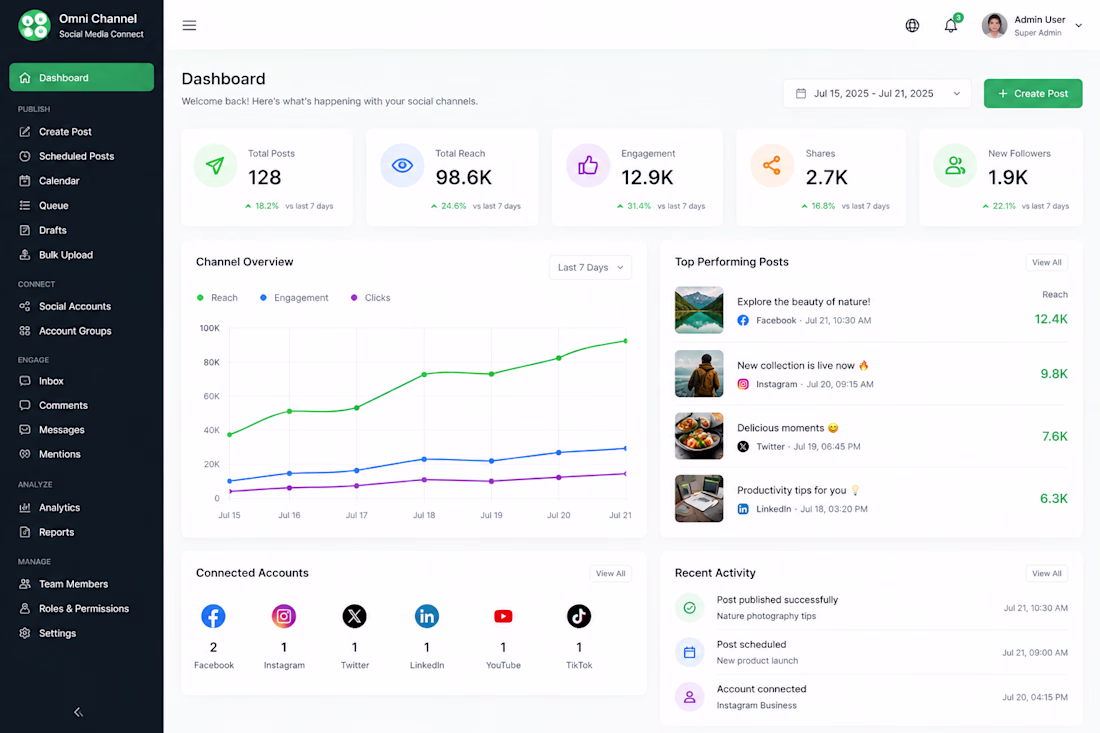Click the calendar icon in date range
The height and width of the screenshot is (733, 1100).
click(800, 93)
